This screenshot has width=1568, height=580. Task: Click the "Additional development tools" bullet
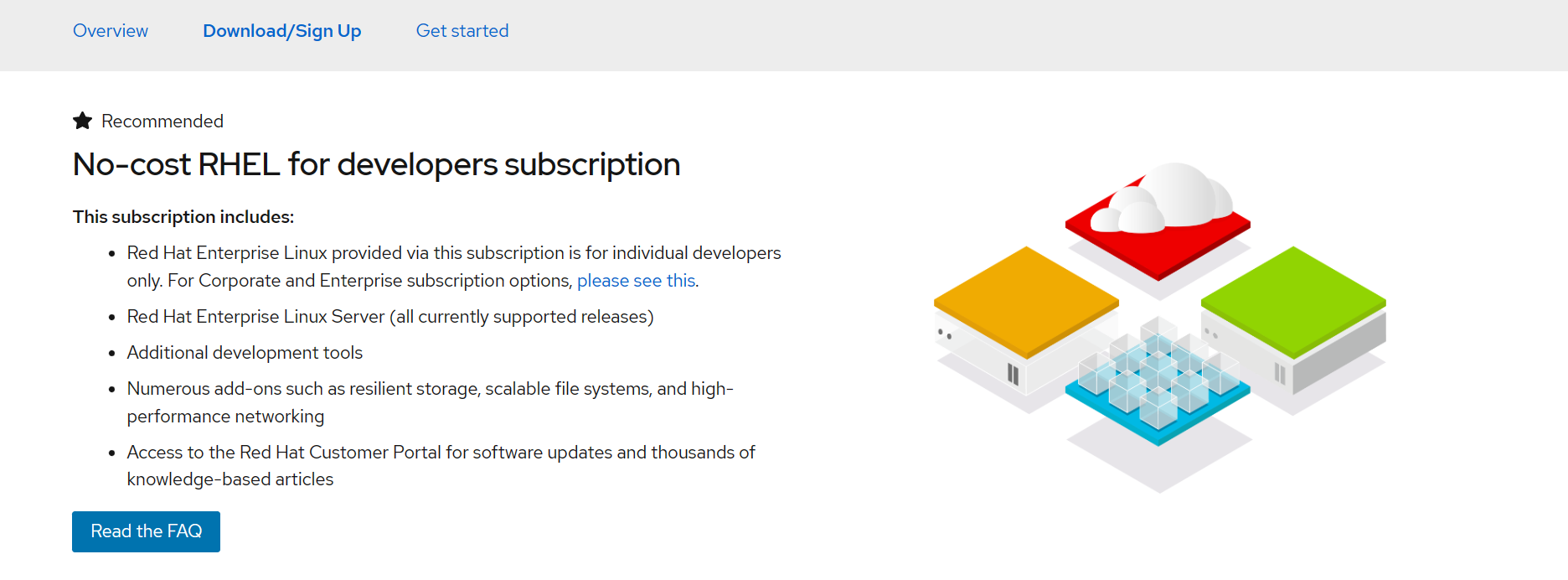[245, 353]
